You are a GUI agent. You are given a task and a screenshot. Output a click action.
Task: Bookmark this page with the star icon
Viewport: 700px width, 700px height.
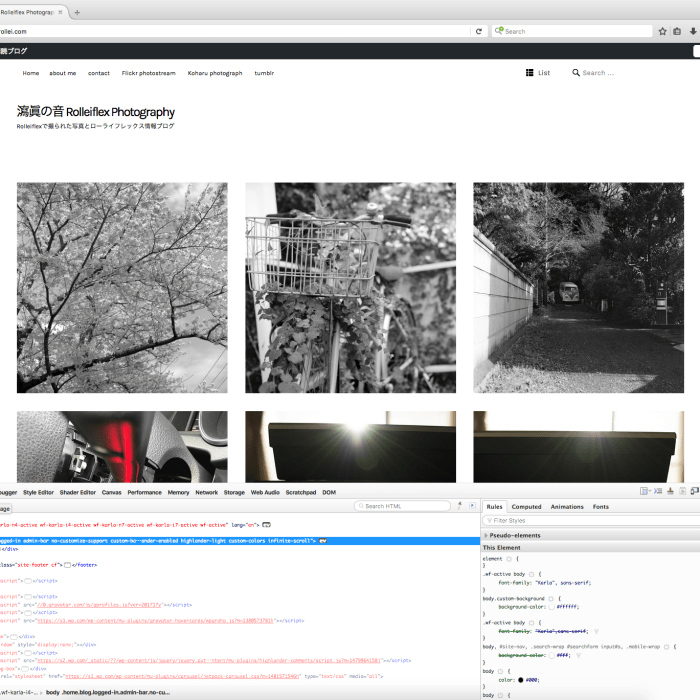(x=662, y=31)
